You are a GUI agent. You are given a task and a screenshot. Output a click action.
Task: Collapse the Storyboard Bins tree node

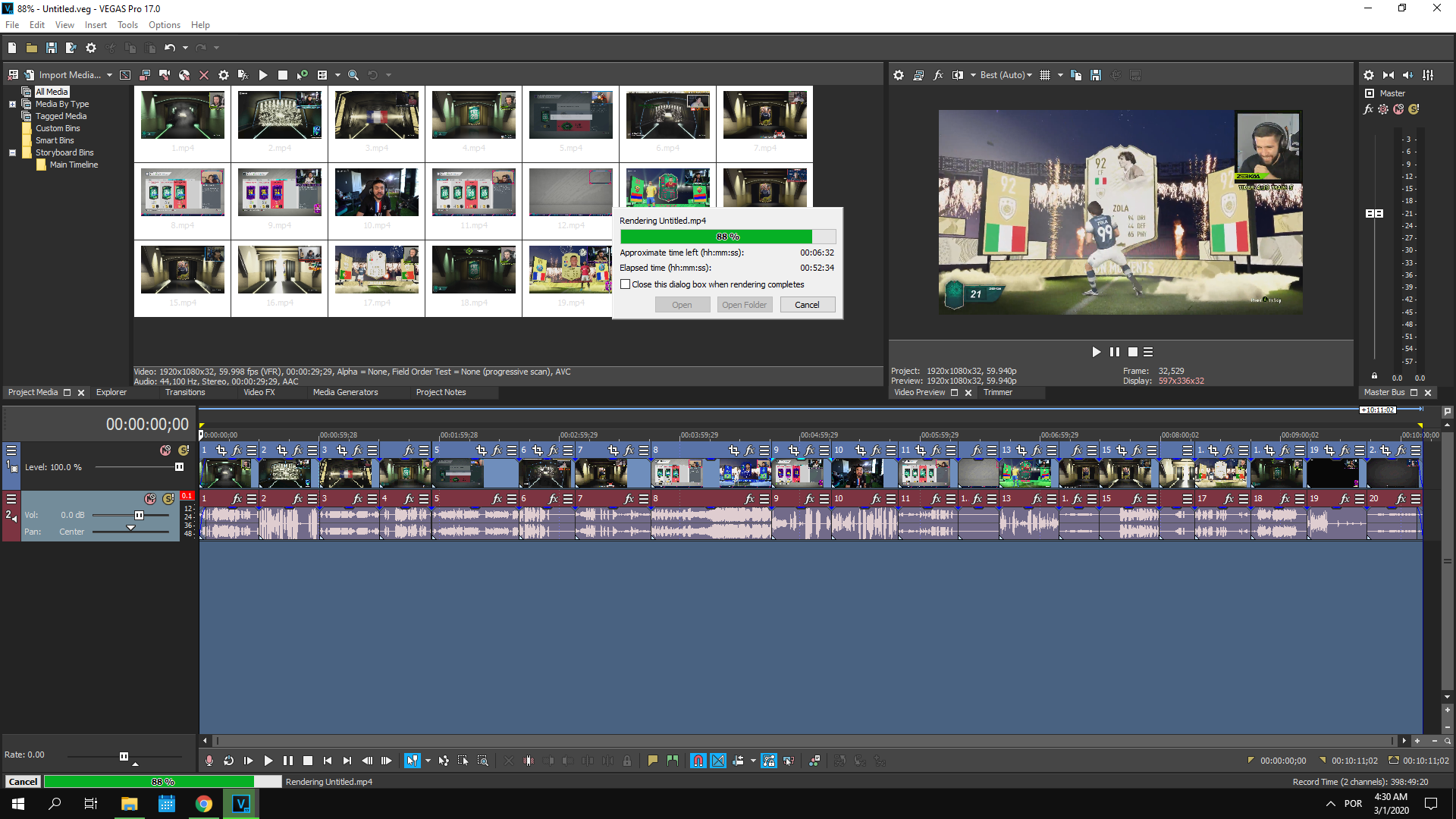tap(12, 153)
